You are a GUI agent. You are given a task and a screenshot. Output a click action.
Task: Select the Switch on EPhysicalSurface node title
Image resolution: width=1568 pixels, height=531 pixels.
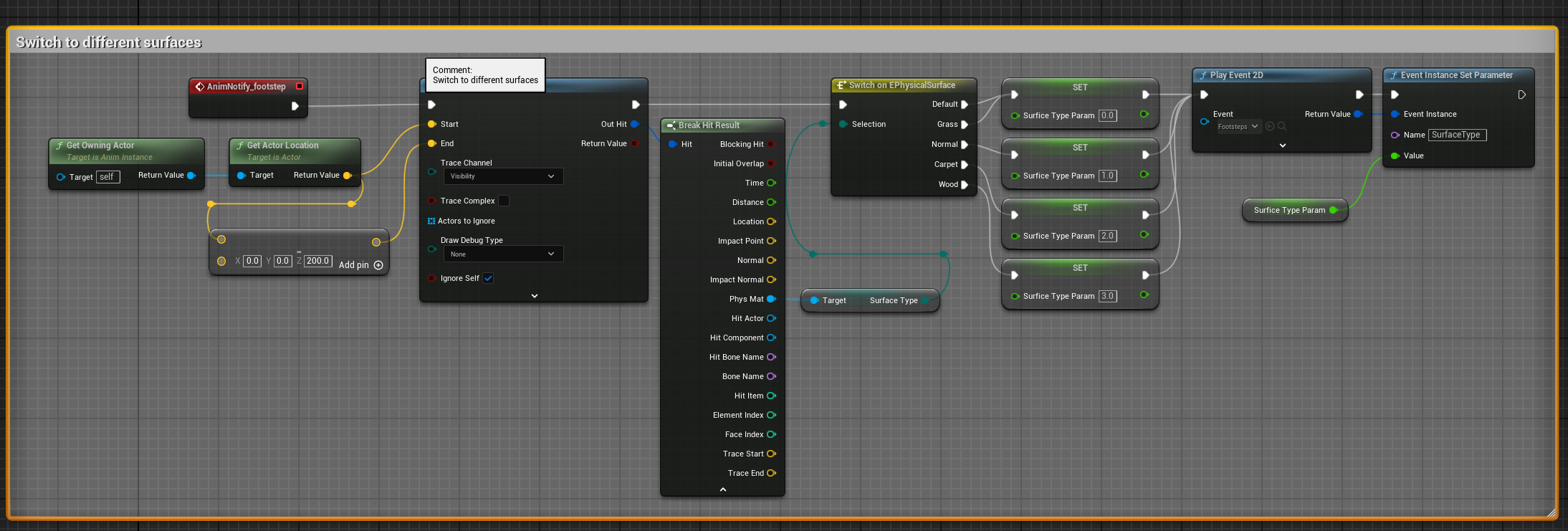pos(902,85)
